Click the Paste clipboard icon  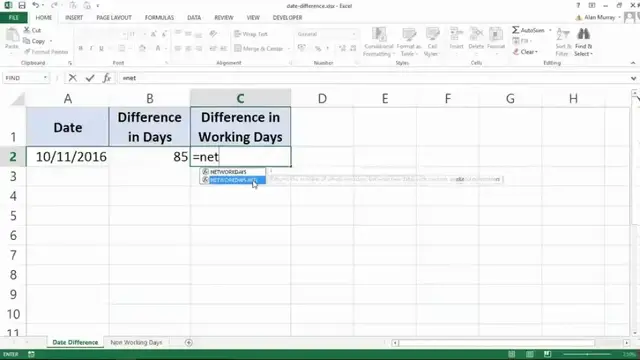[x=12, y=36]
